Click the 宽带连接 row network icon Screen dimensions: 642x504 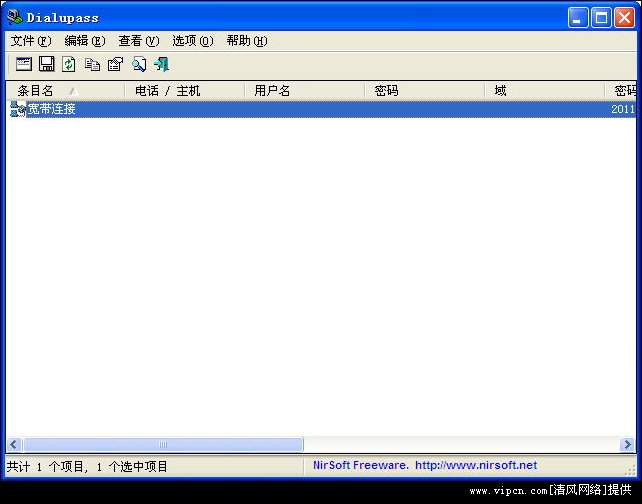coord(18,109)
